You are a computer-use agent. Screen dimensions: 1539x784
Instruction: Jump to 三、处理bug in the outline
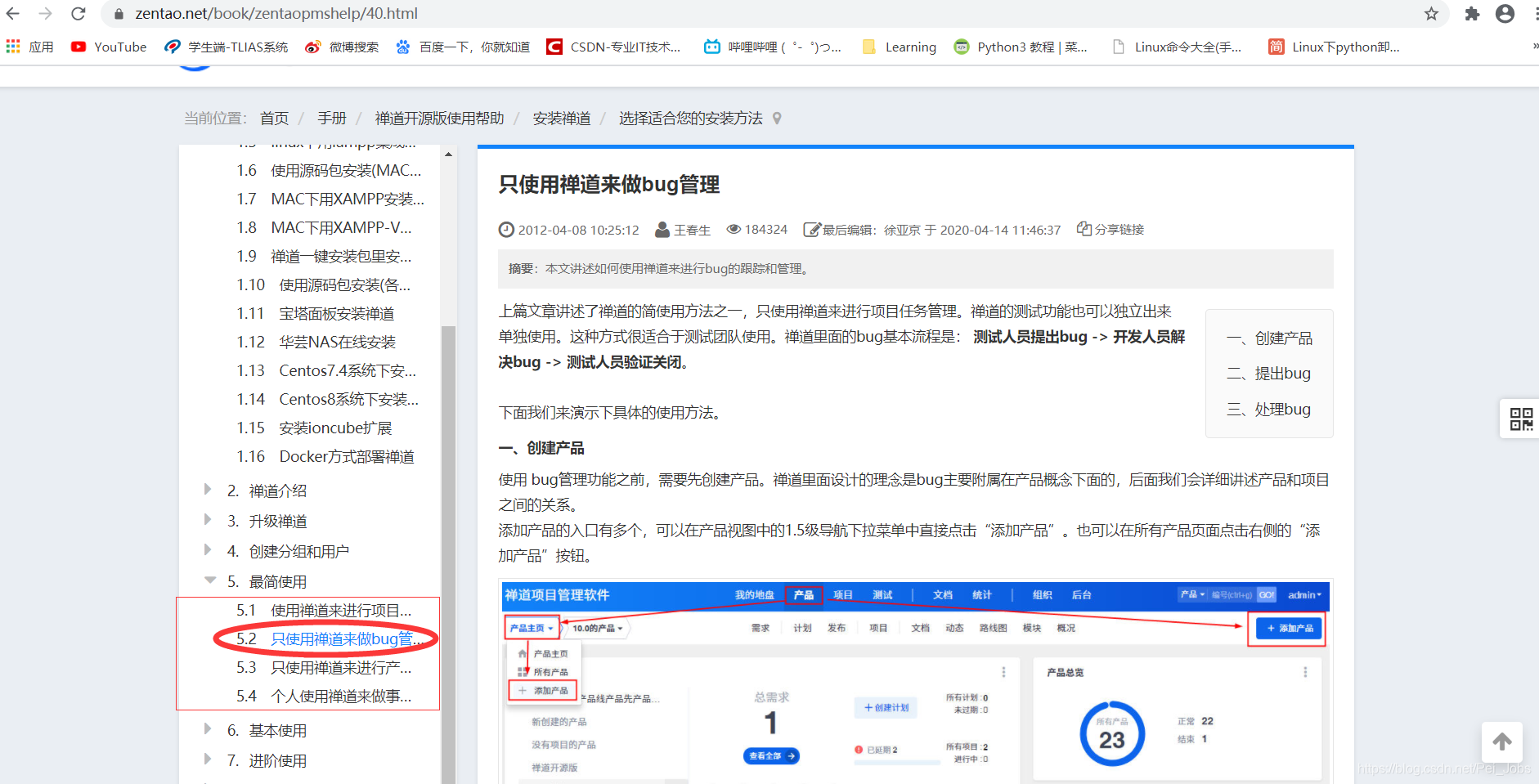(1268, 410)
